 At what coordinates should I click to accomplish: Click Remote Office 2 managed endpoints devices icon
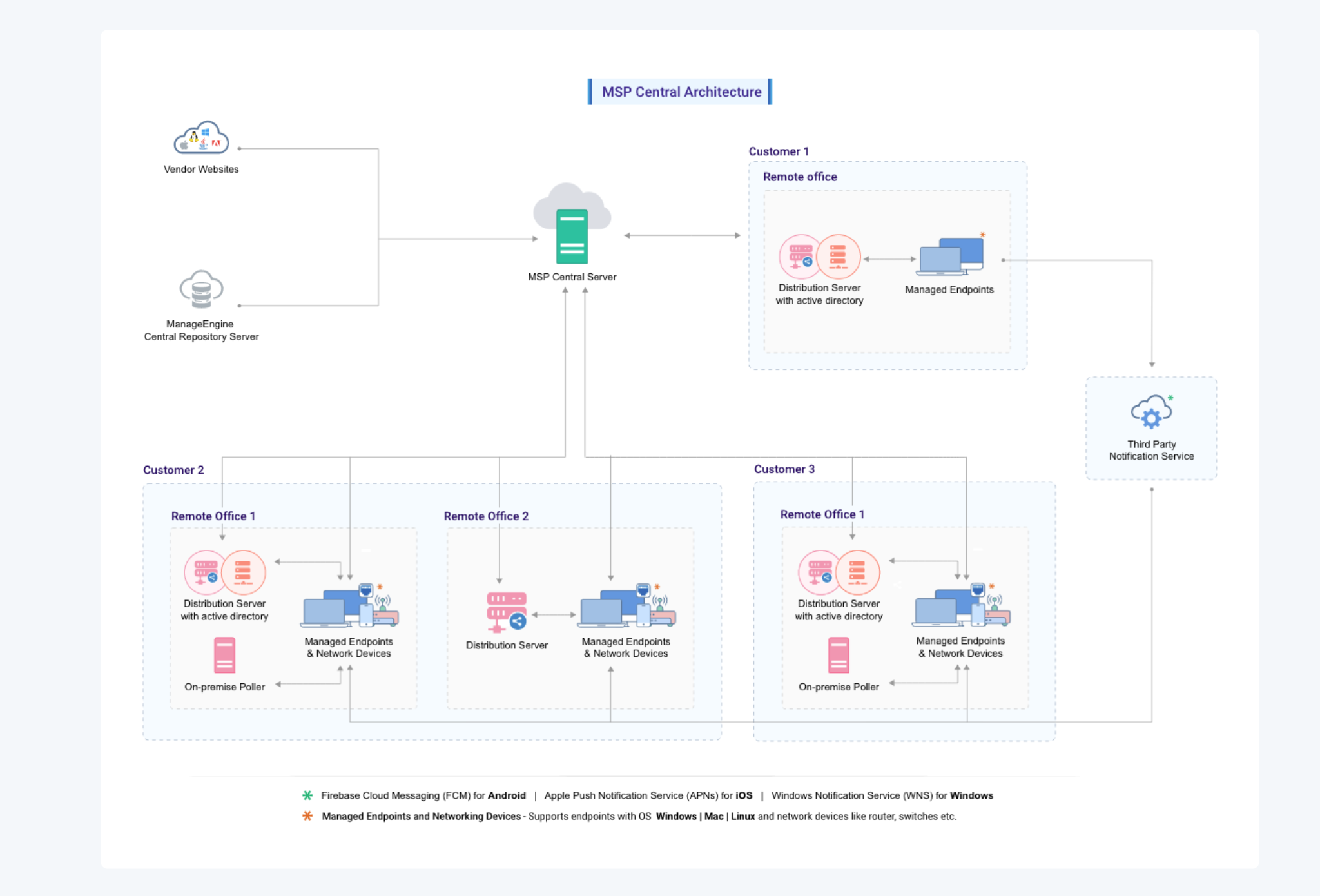(627, 606)
